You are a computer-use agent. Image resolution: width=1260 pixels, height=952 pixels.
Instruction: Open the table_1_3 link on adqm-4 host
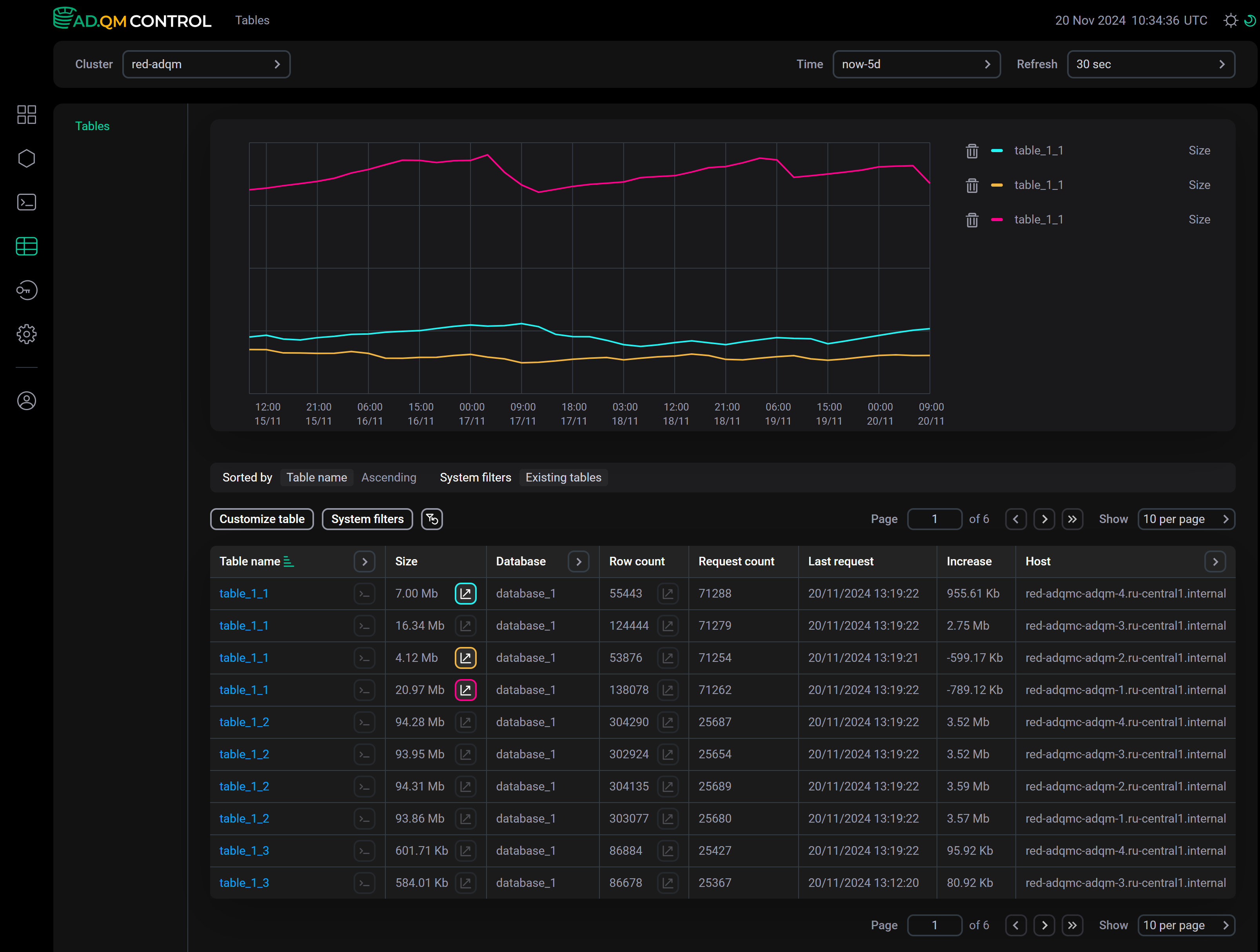[244, 850]
